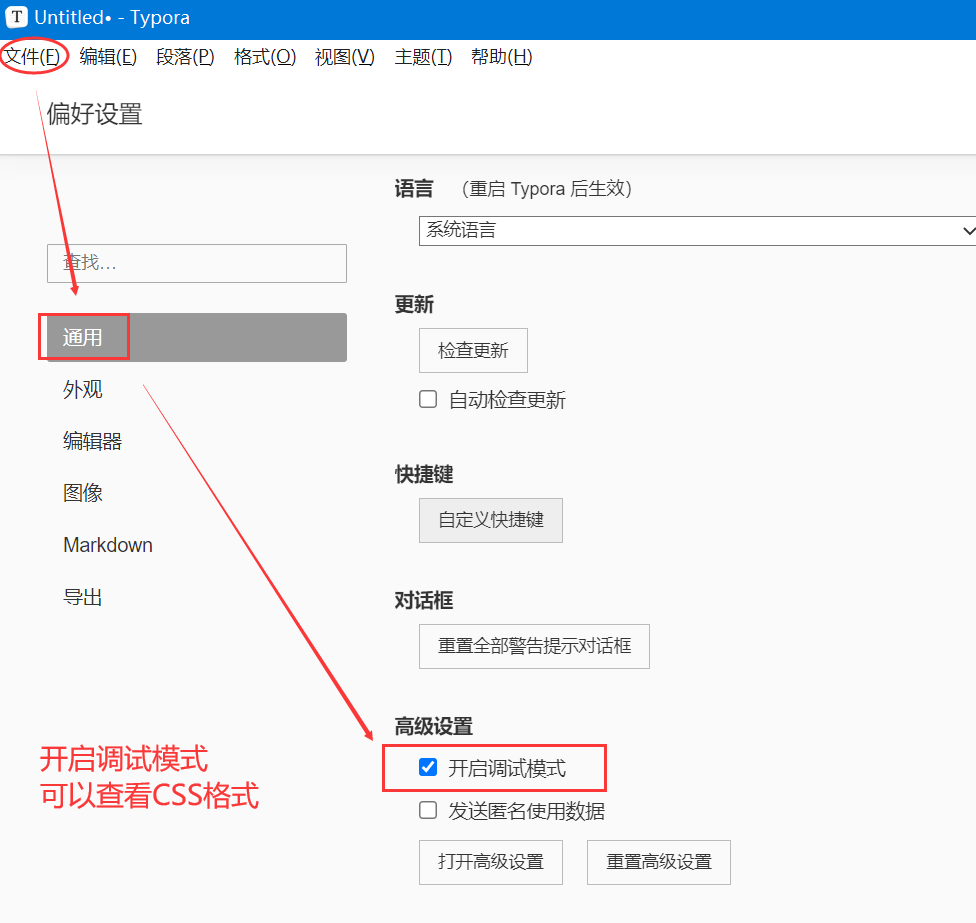Viewport: 976px width, 923px height.
Task: Open the 格式(O) menu
Action: pos(265,57)
